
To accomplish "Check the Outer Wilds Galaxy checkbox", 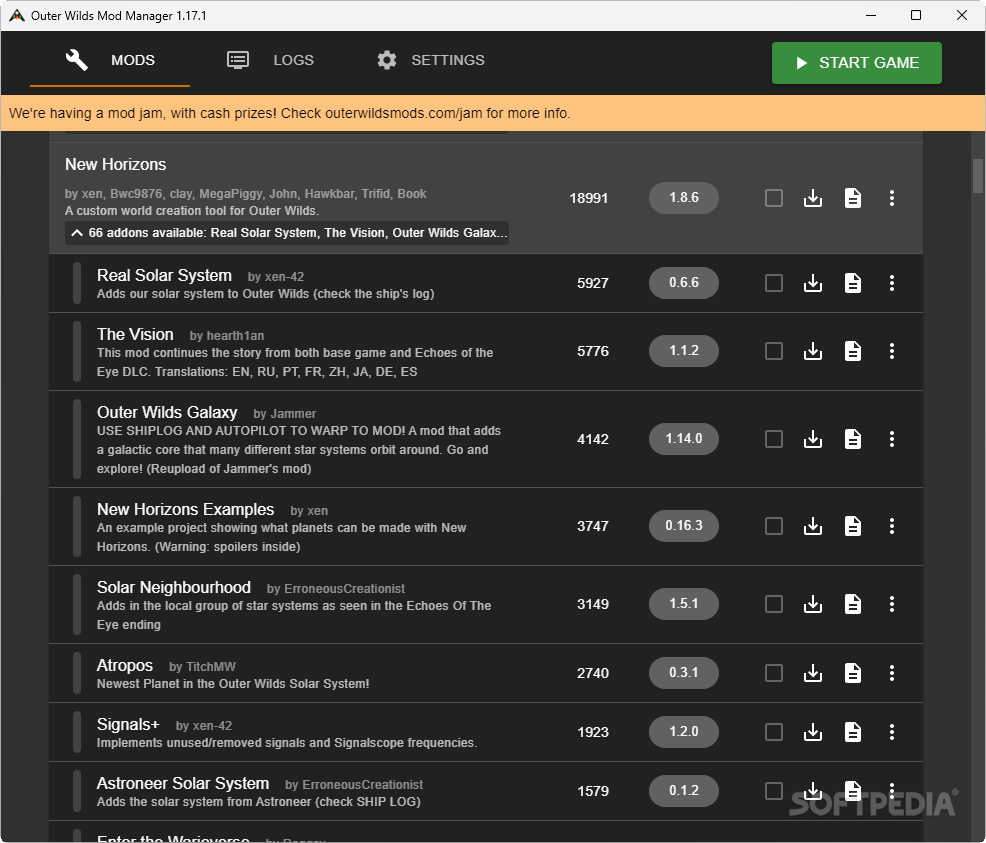I will click(773, 439).
